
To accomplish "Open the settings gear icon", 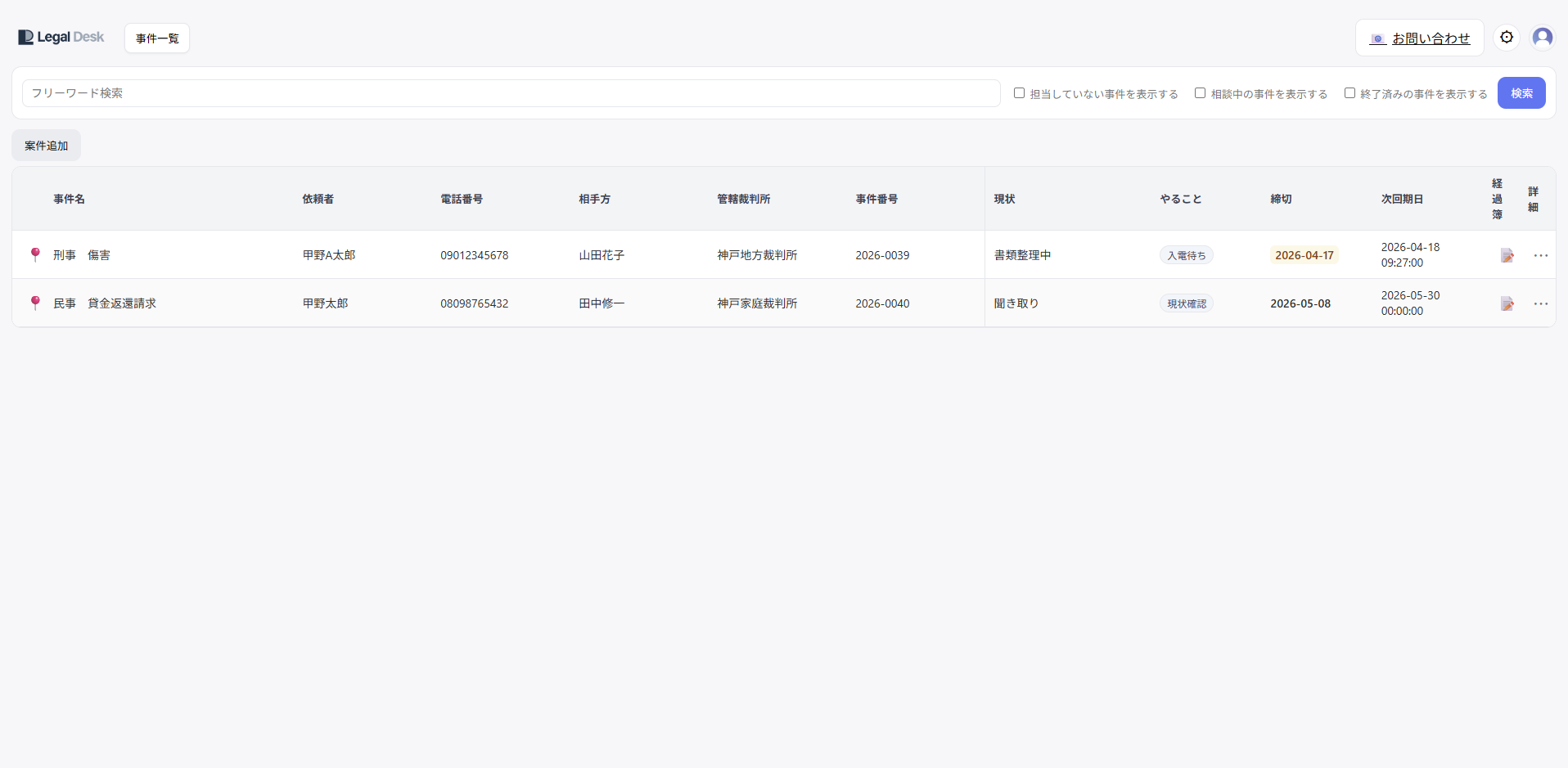I will 1507,37.
